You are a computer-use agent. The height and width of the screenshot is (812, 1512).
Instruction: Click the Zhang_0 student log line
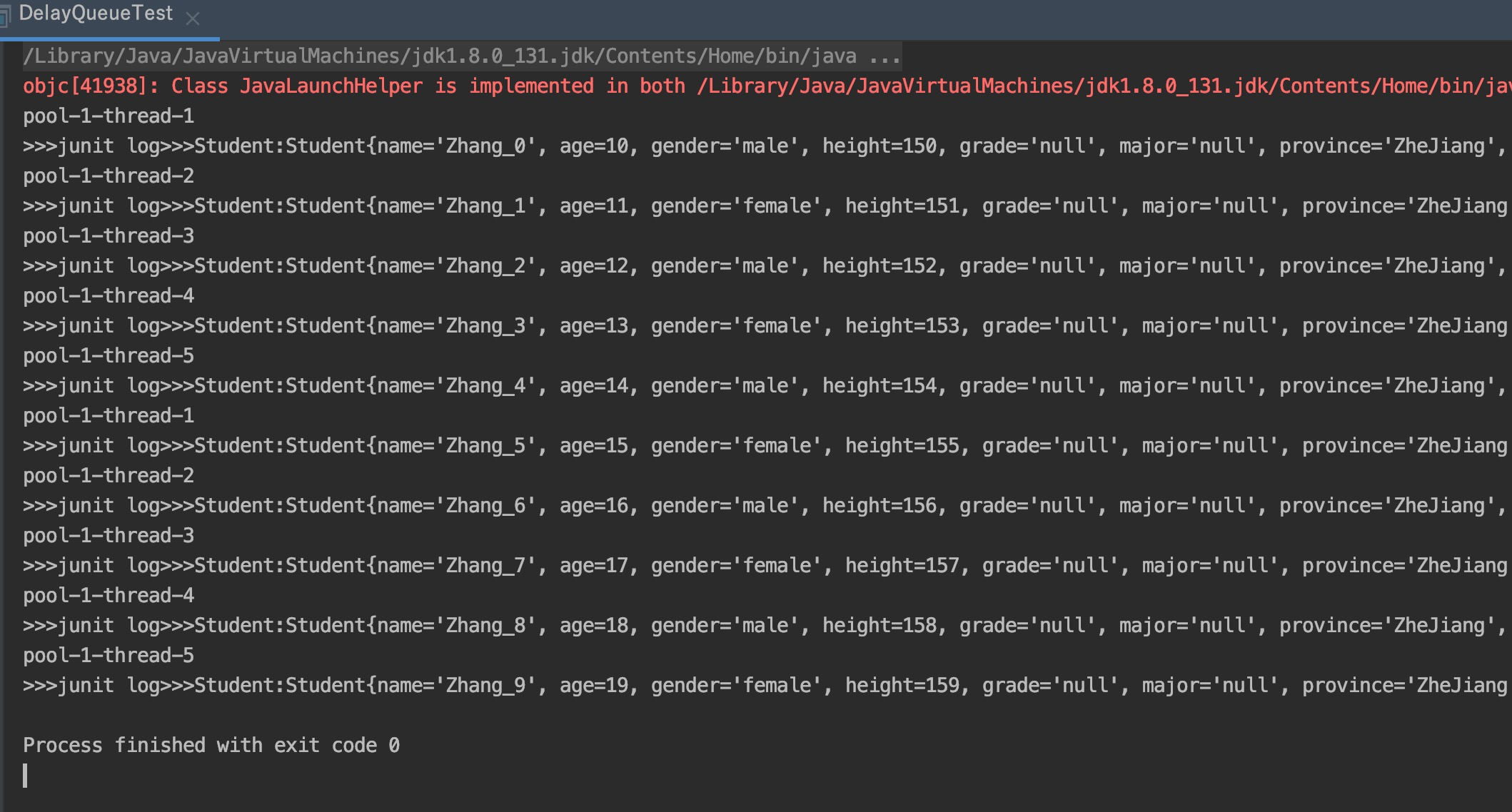coord(765,146)
